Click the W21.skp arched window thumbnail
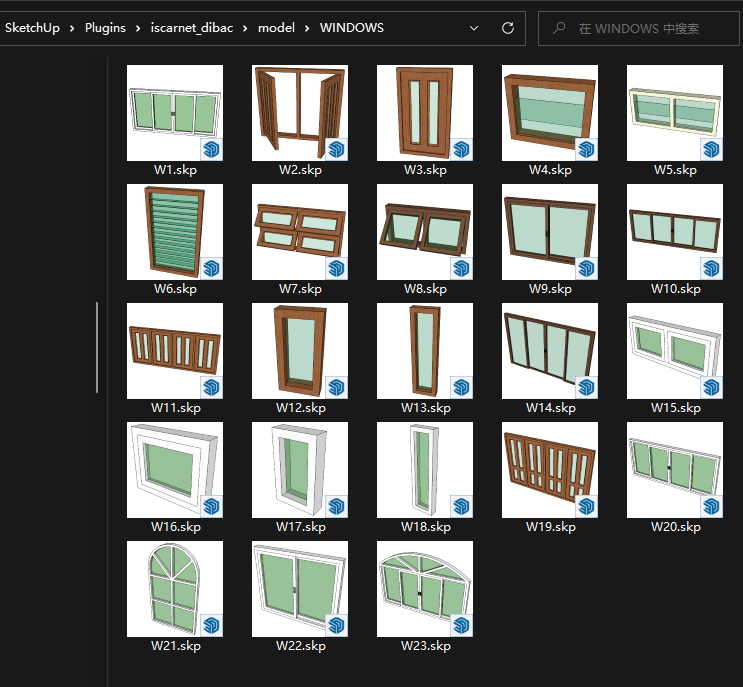This screenshot has width=743, height=687. click(x=175, y=589)
